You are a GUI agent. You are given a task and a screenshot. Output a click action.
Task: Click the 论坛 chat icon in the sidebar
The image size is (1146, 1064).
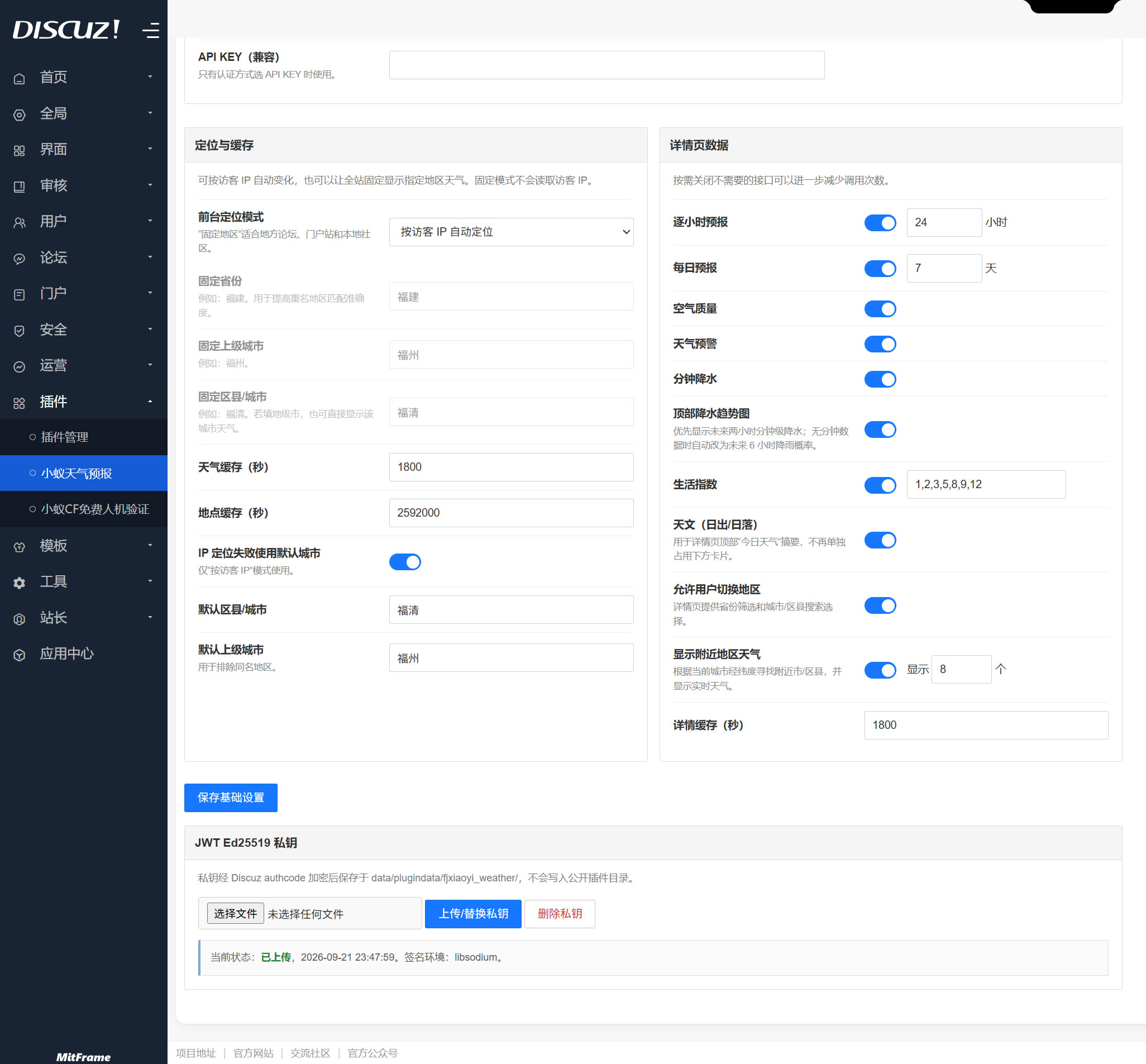(x=20, y=259)
